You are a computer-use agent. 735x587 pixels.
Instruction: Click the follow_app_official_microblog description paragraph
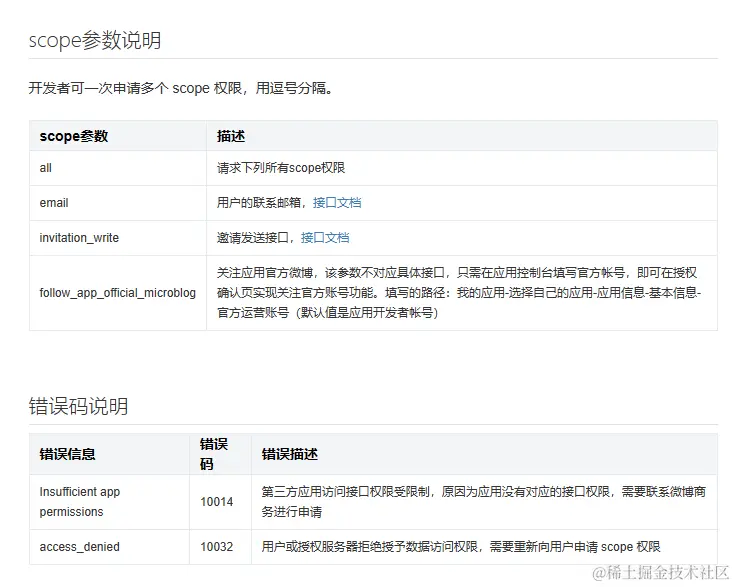click(458, 293)
